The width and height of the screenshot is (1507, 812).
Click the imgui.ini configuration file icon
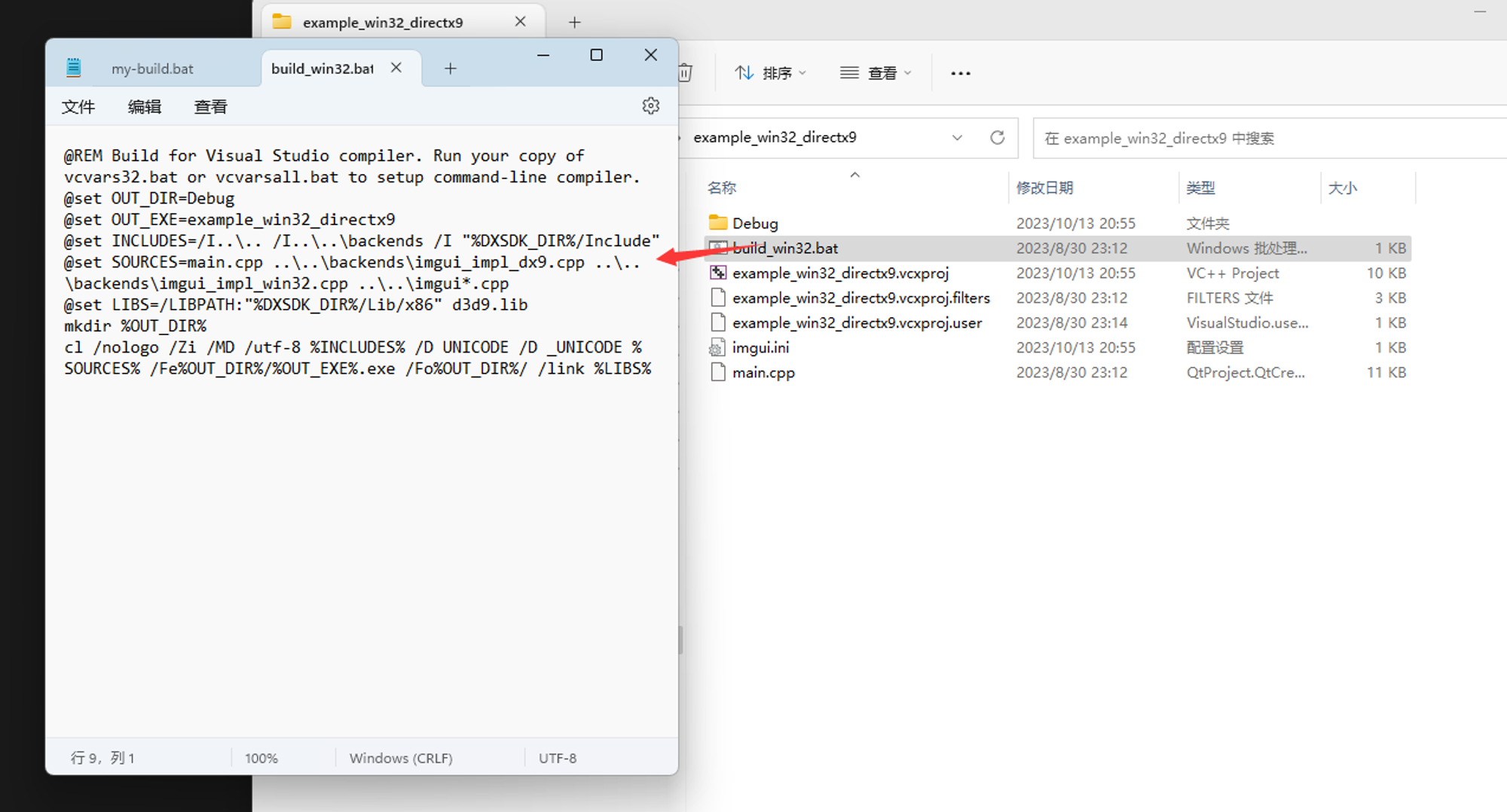(x=717, y=347)
